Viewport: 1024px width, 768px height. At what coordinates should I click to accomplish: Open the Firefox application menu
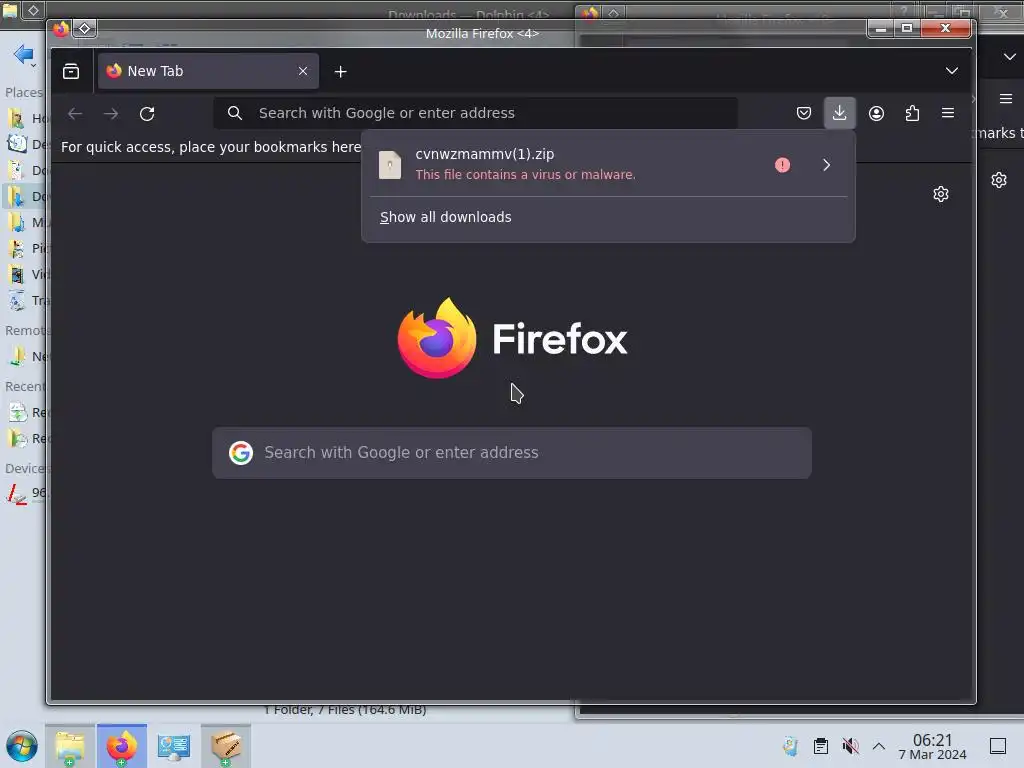(948, 113)
